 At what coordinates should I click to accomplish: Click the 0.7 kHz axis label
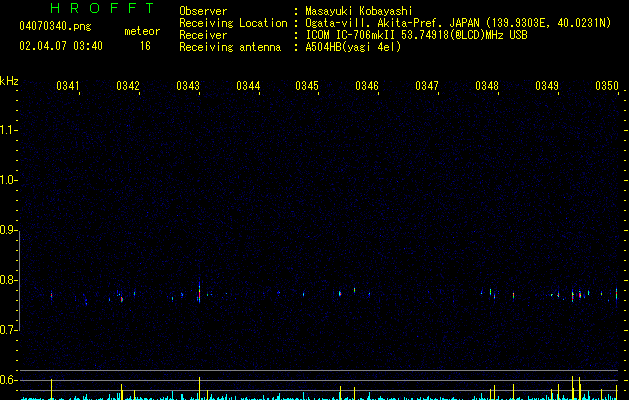coord(8,330)
